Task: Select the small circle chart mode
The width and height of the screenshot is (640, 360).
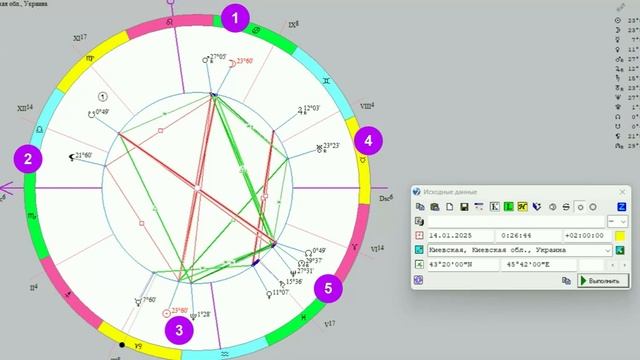Action: [580, 207]
